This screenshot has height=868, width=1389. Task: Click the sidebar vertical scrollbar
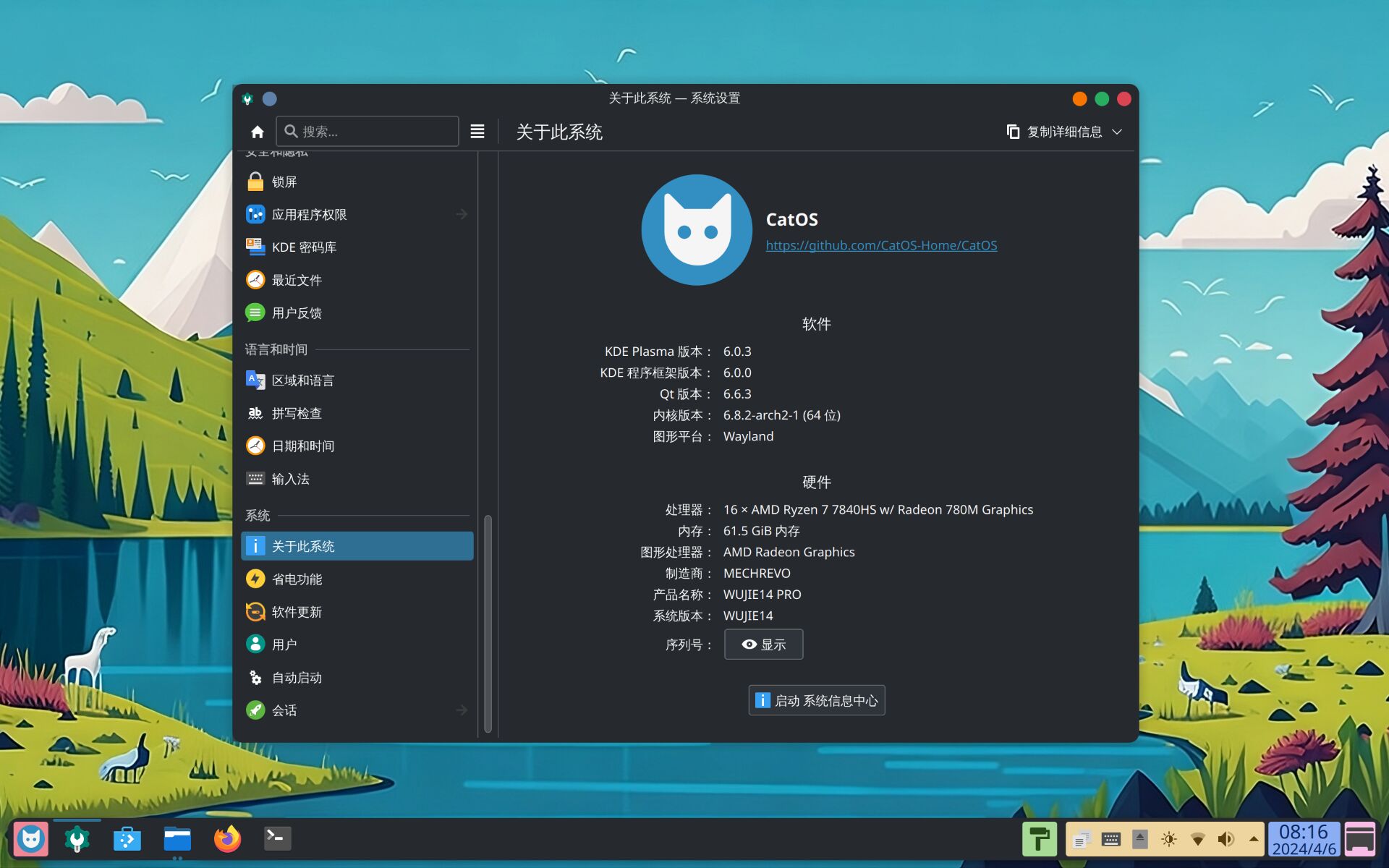click(488, 624)
